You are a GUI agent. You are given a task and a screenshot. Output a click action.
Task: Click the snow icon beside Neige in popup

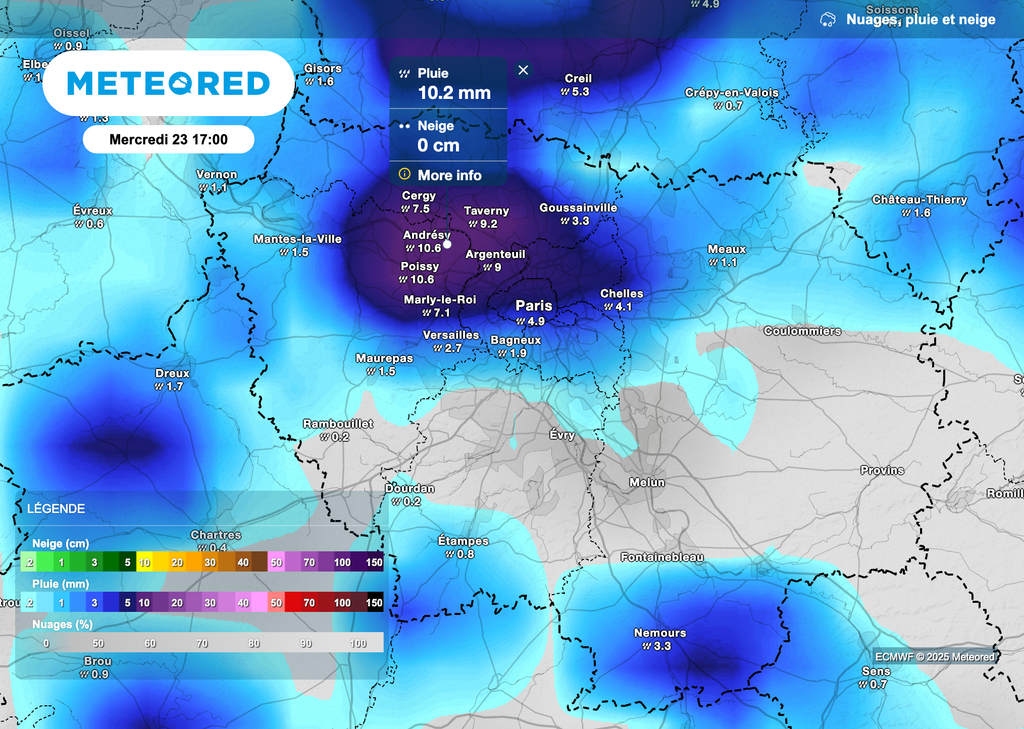pyautogui.click(x=404, y=127)
